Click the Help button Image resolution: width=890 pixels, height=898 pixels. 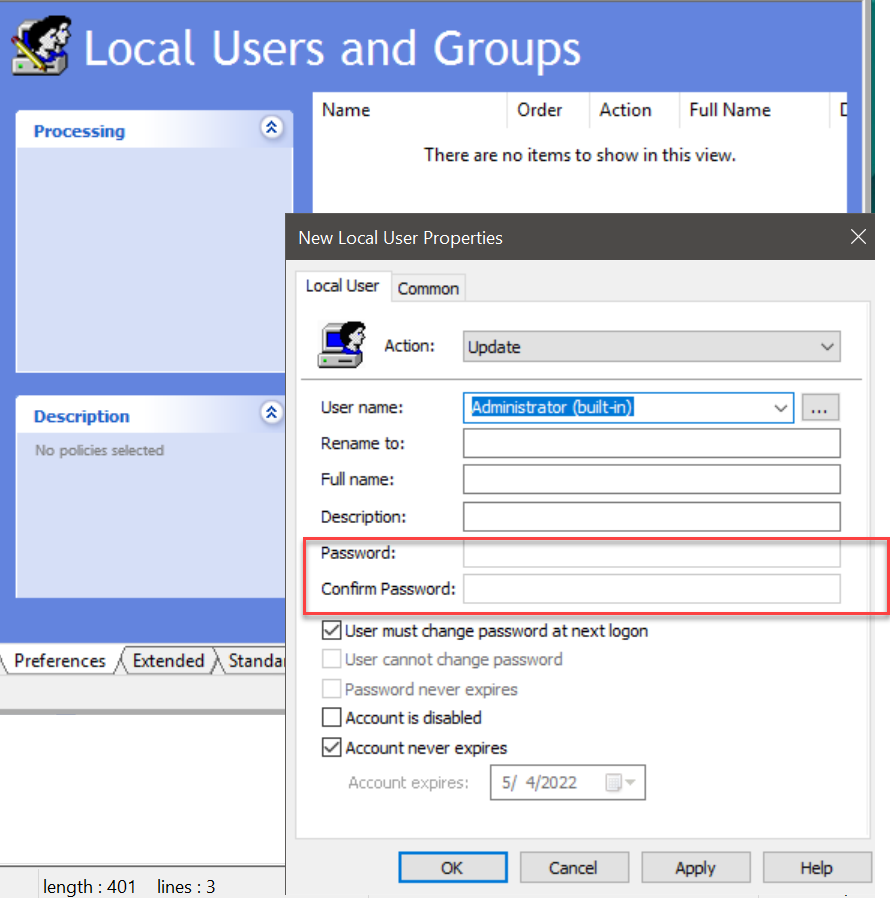click(817, 868)
